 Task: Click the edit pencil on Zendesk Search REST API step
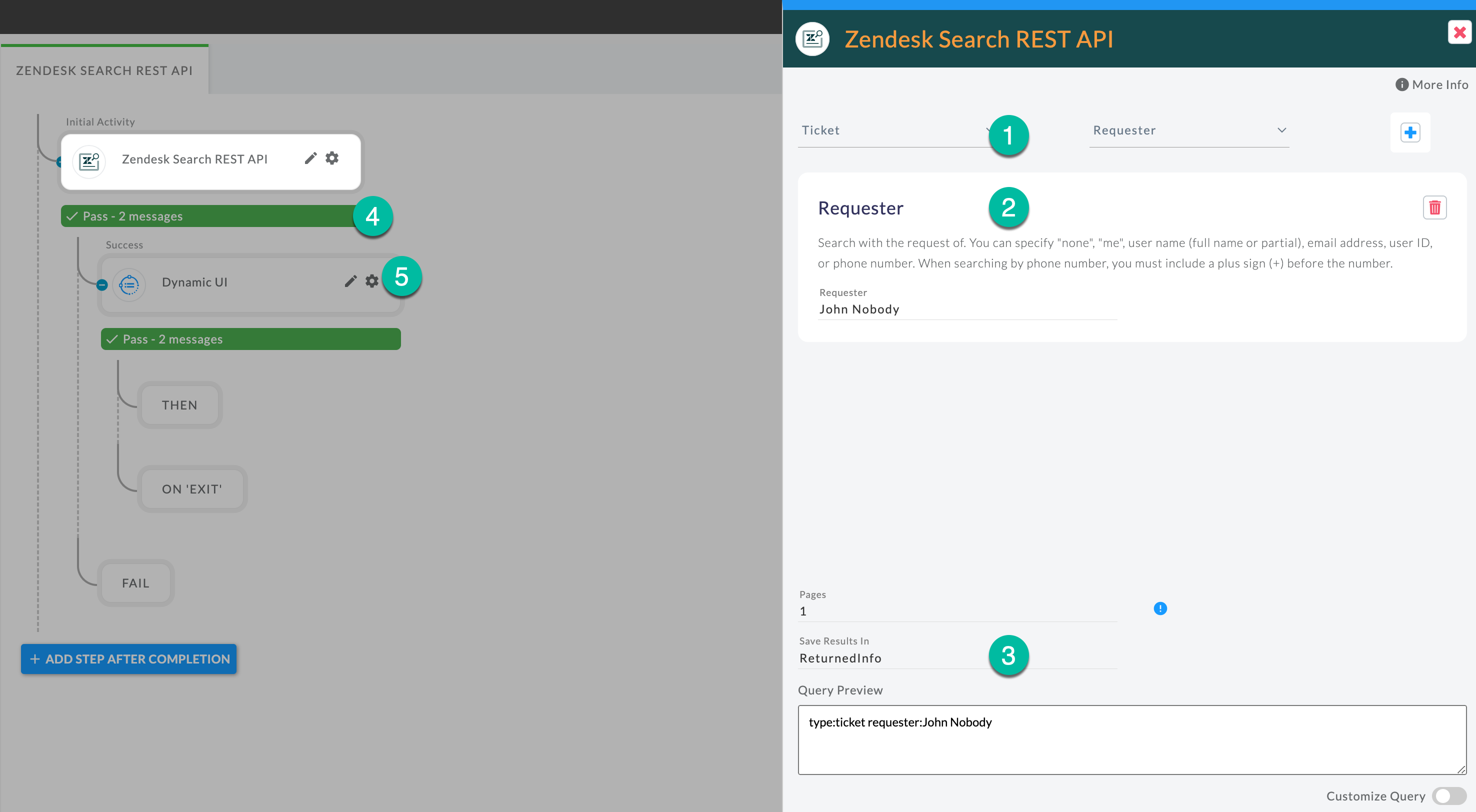click(310, 158)
